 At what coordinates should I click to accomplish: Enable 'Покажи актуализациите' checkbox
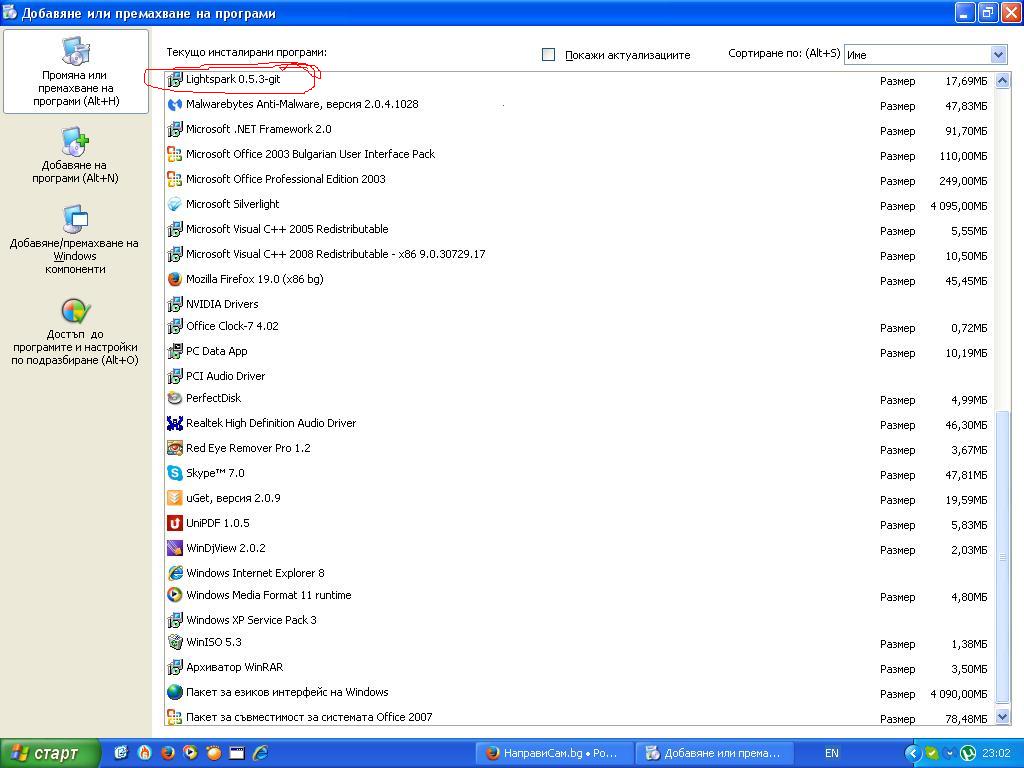coord(549,55)
